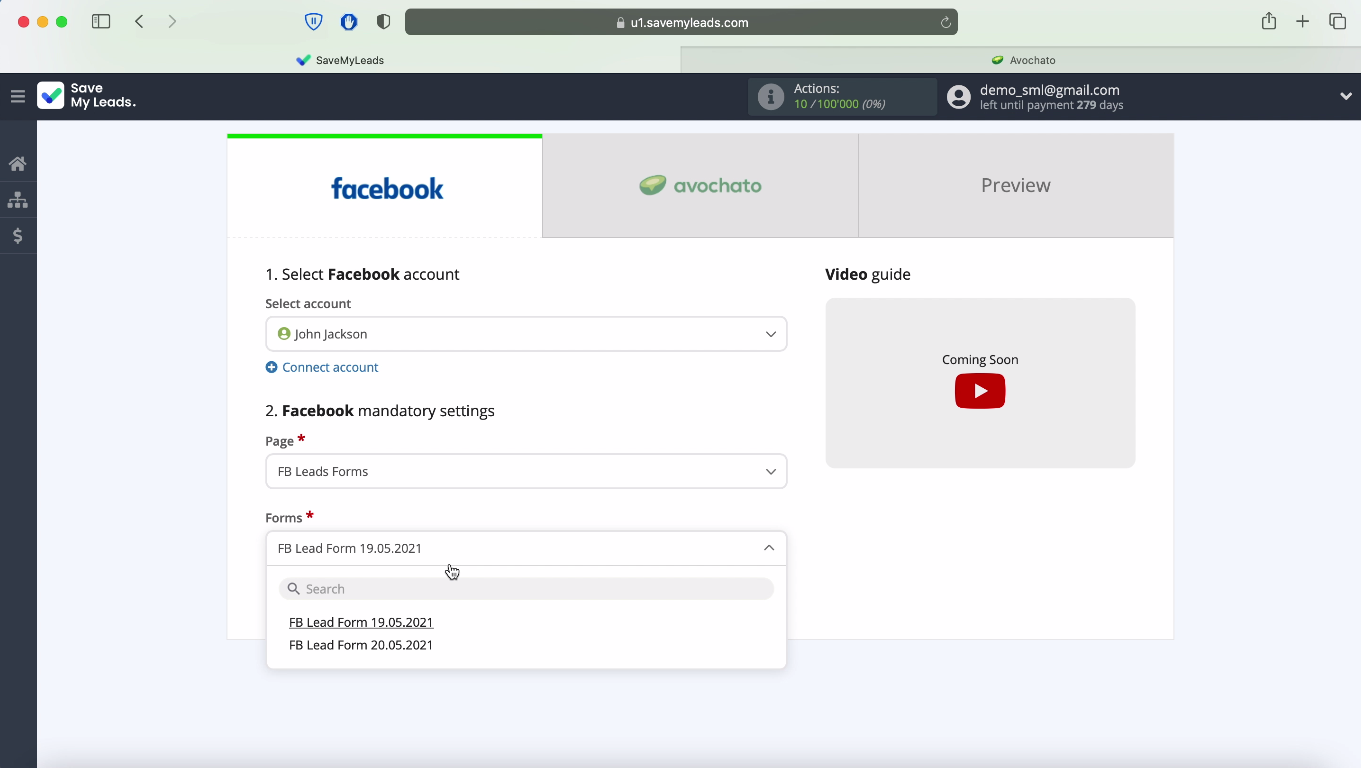
Task: Select the Preview step tab
Action: [x=1016, y=186]
